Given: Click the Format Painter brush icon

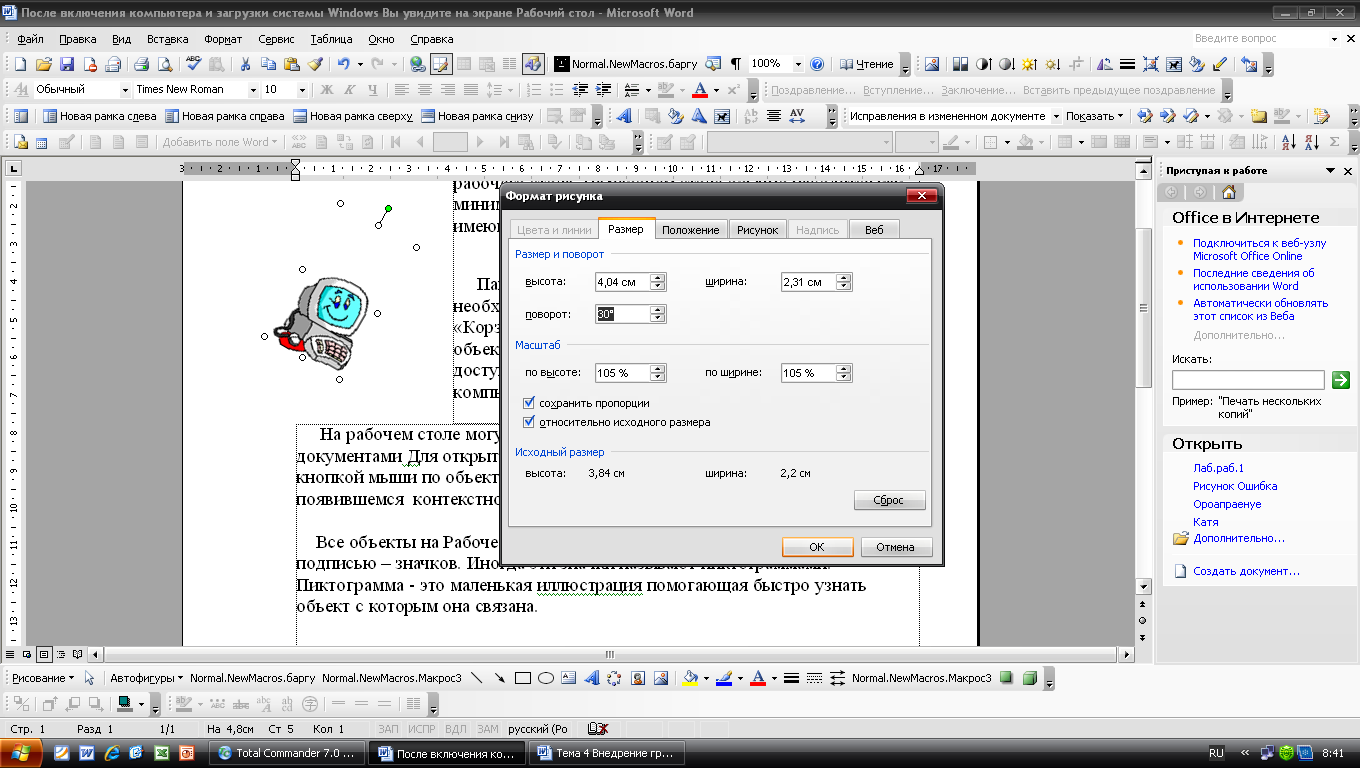Looking at the screenshot, I should (315, 64).
